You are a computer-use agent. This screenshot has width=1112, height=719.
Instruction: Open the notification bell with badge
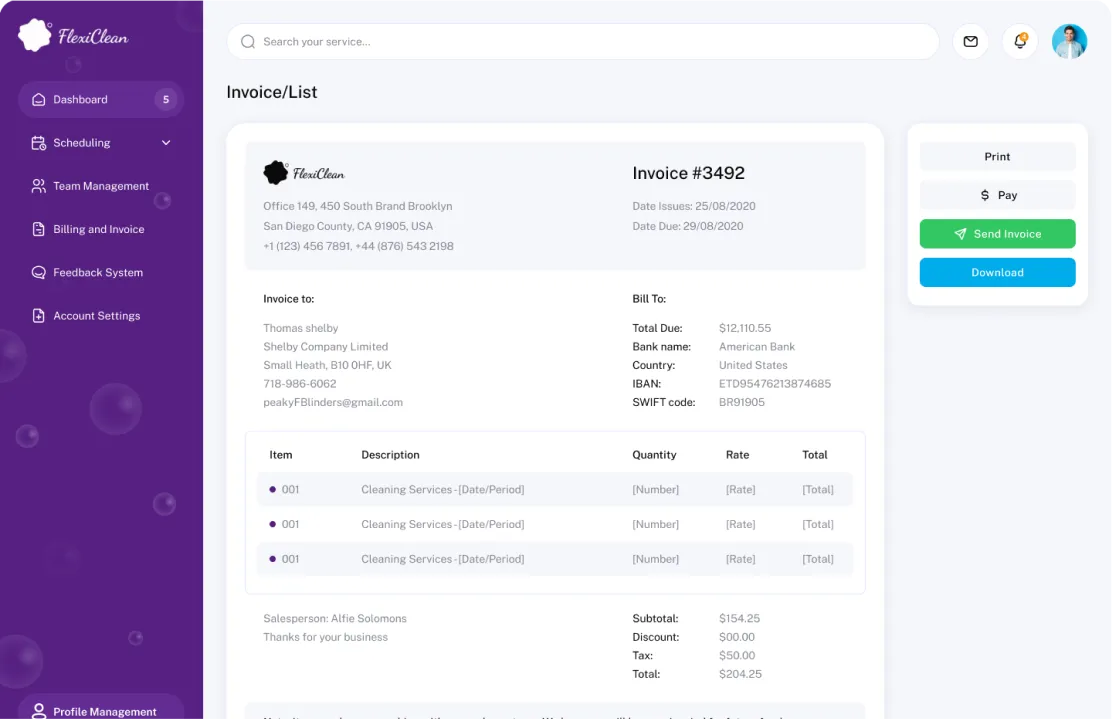pyautogui.click(x=1019, y=42)
